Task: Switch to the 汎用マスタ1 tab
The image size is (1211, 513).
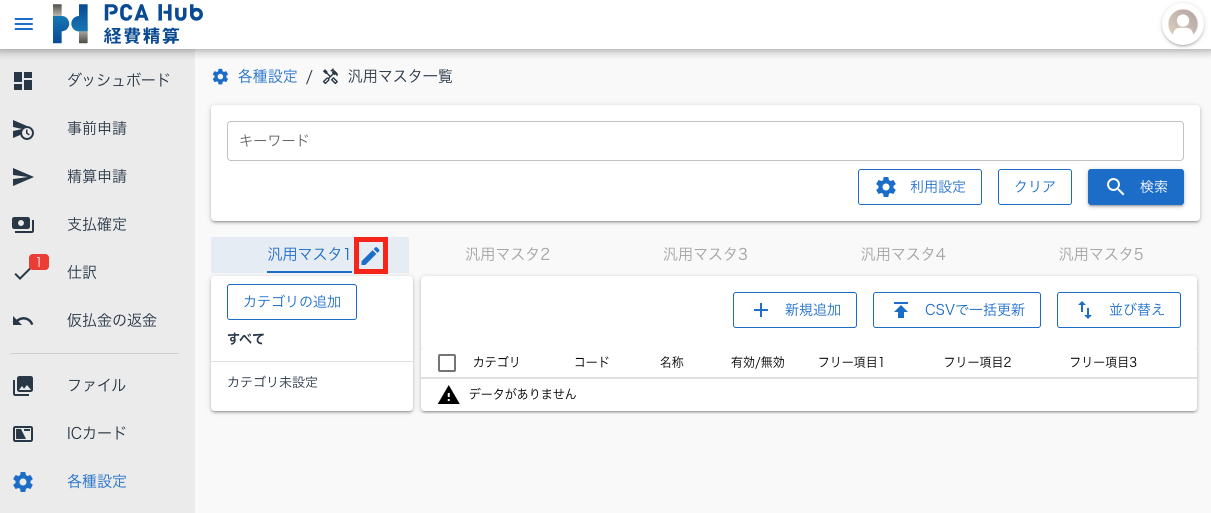Action: (309, 255)
